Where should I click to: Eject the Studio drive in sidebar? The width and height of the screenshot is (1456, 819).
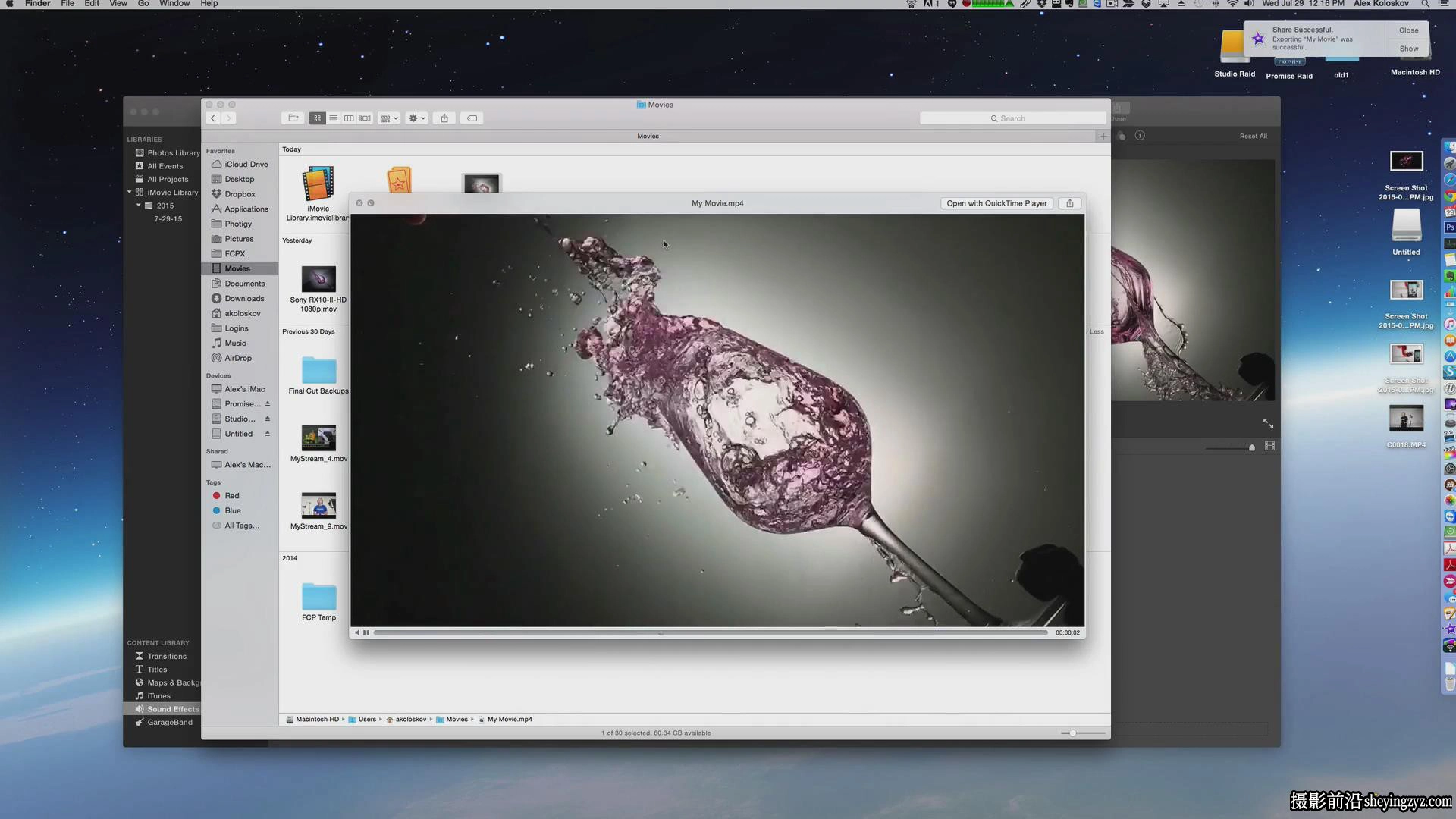click(267, 419)
